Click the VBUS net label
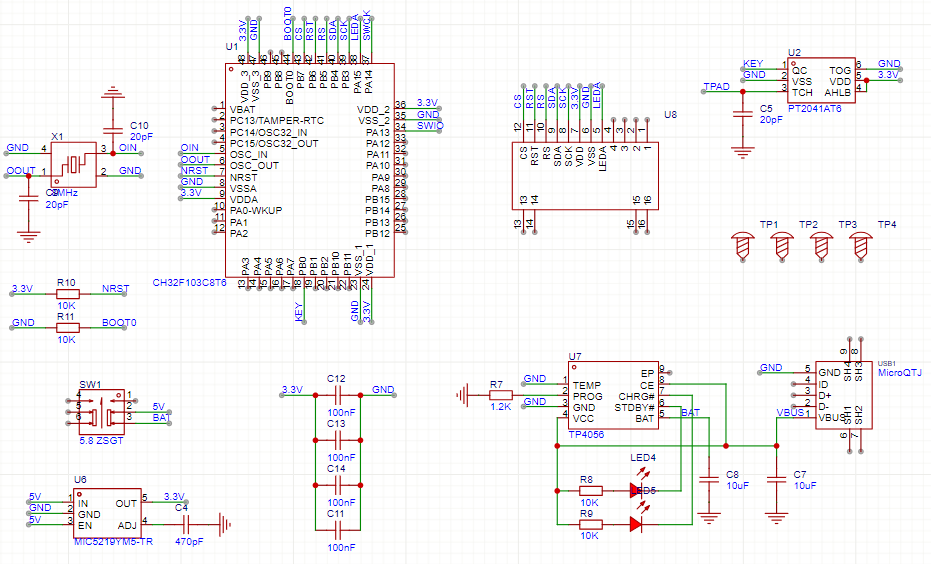The height and width of the screenshot is (564, 931). [790, 412]
